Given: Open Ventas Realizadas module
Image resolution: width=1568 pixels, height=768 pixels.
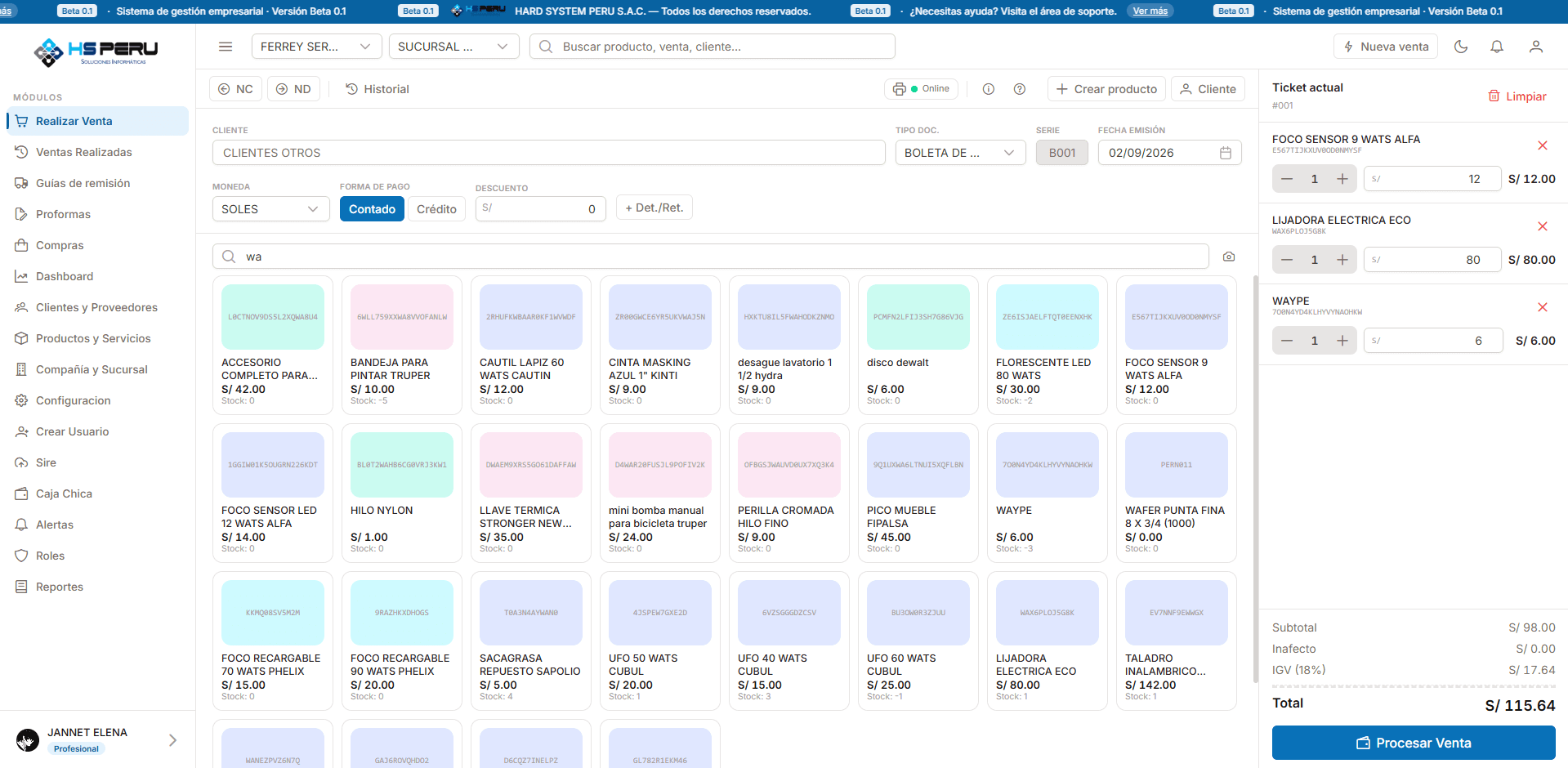Looking at the screenshot, I should click(97, 152).
